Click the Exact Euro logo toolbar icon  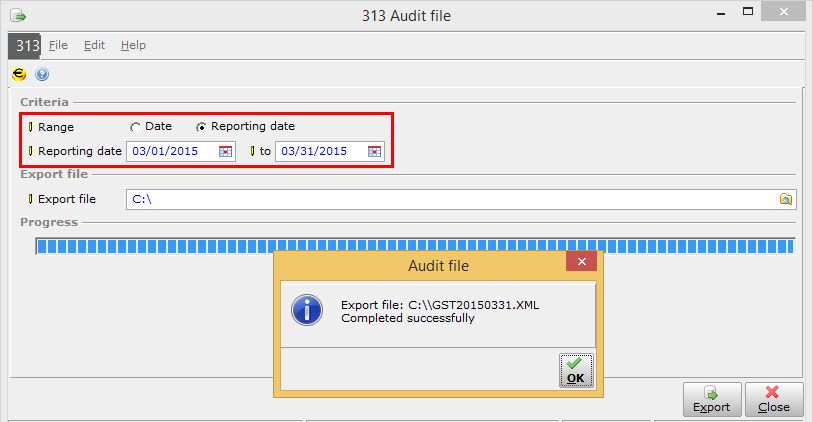coord(18,74)
